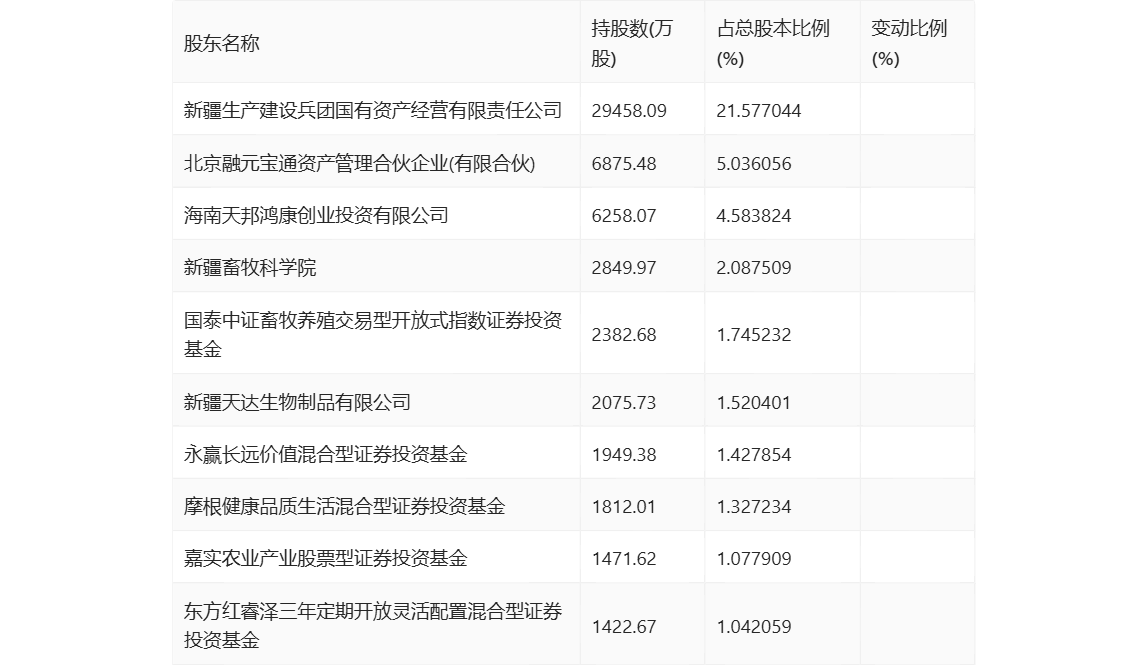
Task: Select the percentage 4.583824
Action: (753, 216)
